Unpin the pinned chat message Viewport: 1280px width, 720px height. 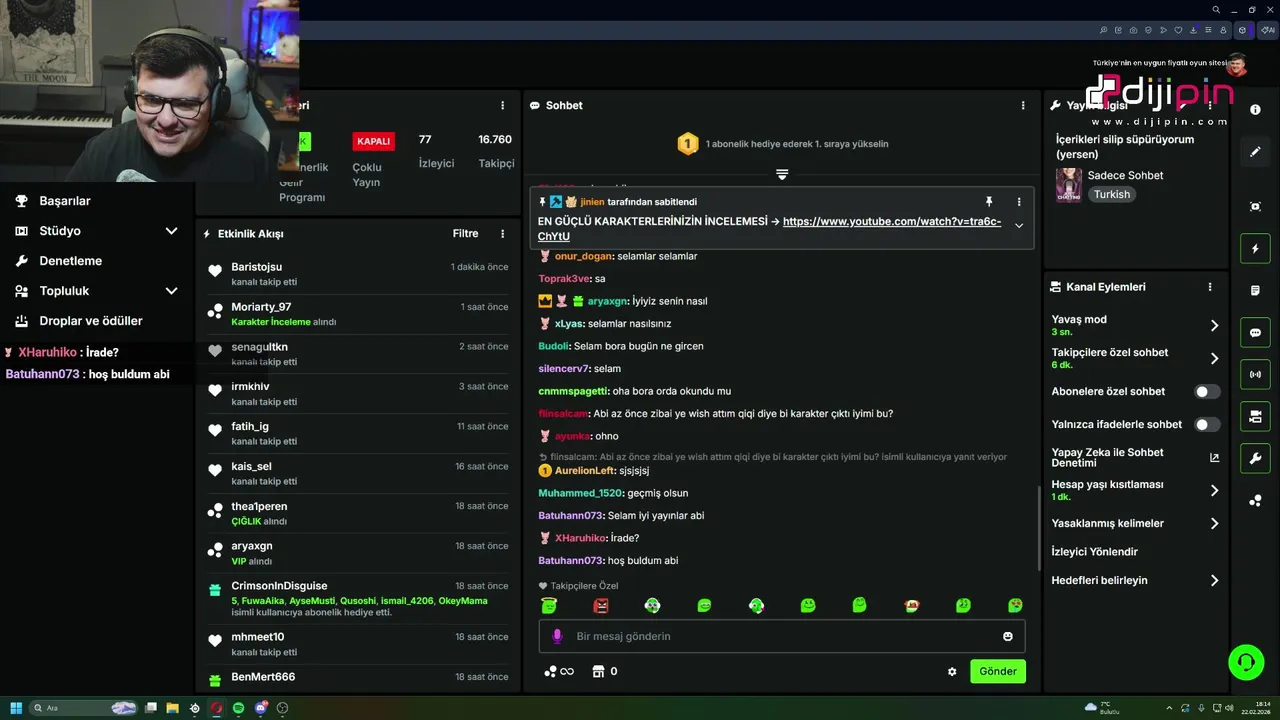(988, 202)
